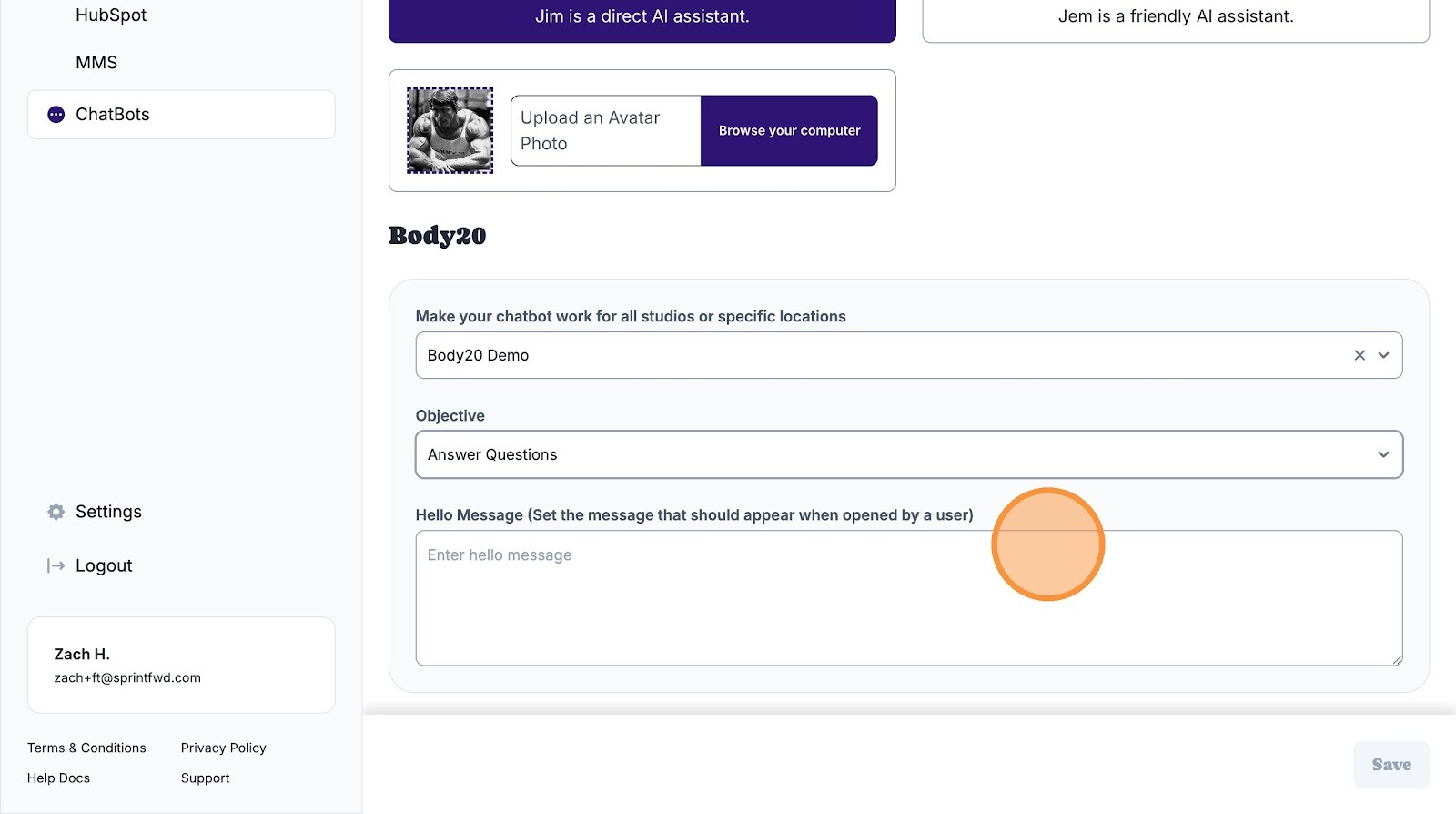Click the Upload an Avatar Photo field
Viewport: 1456px width, 814px height.
(x=606, y=130)
